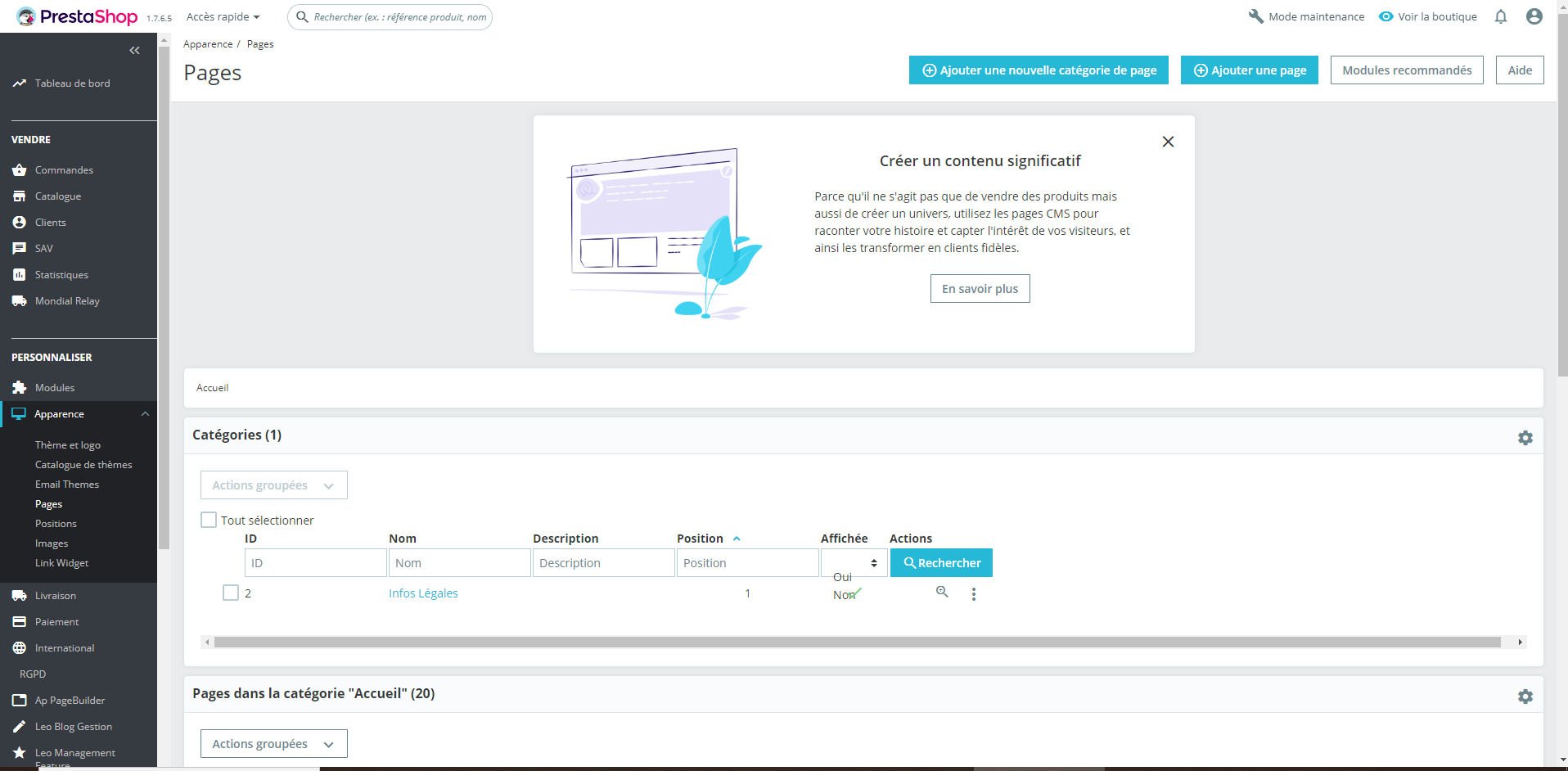Click the Mondial Relay truck icon
Screen dimensions: 1568x771
[x=20, y=301]
